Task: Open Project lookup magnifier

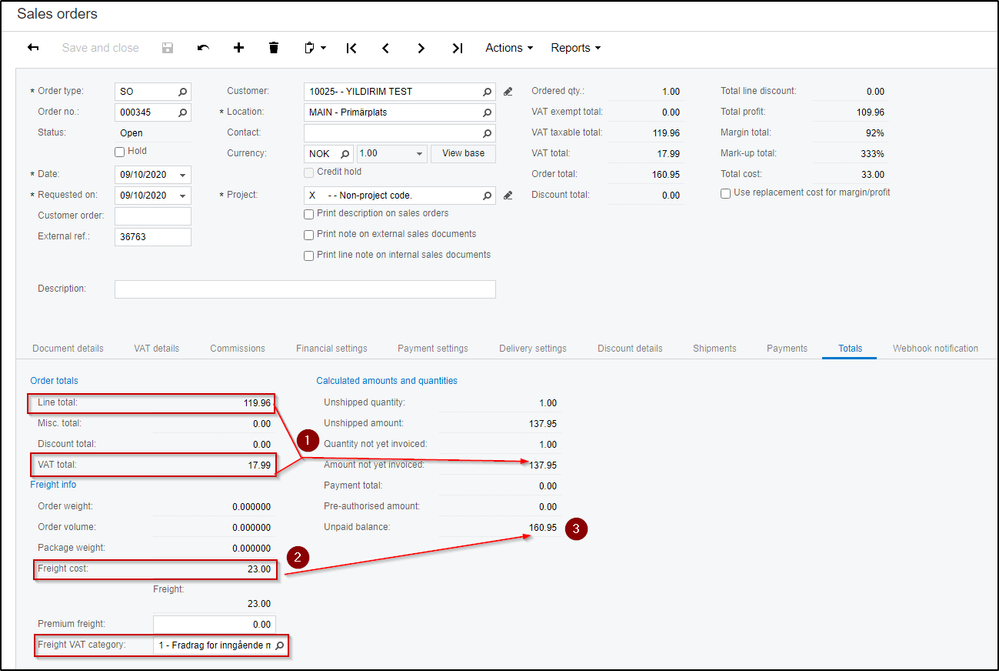Action: pyautogui.click(x=487, y=196)
